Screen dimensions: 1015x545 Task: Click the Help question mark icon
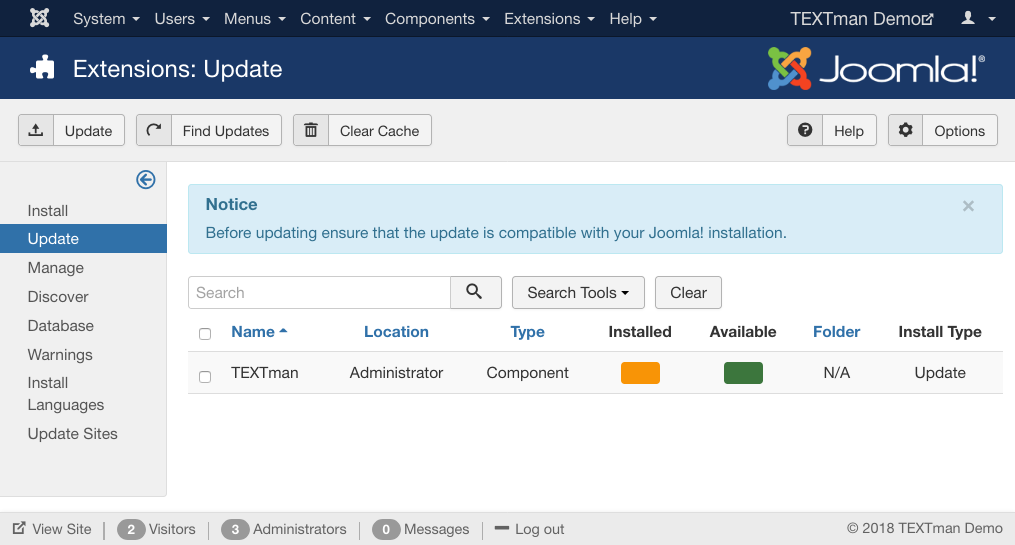(805, 130)
